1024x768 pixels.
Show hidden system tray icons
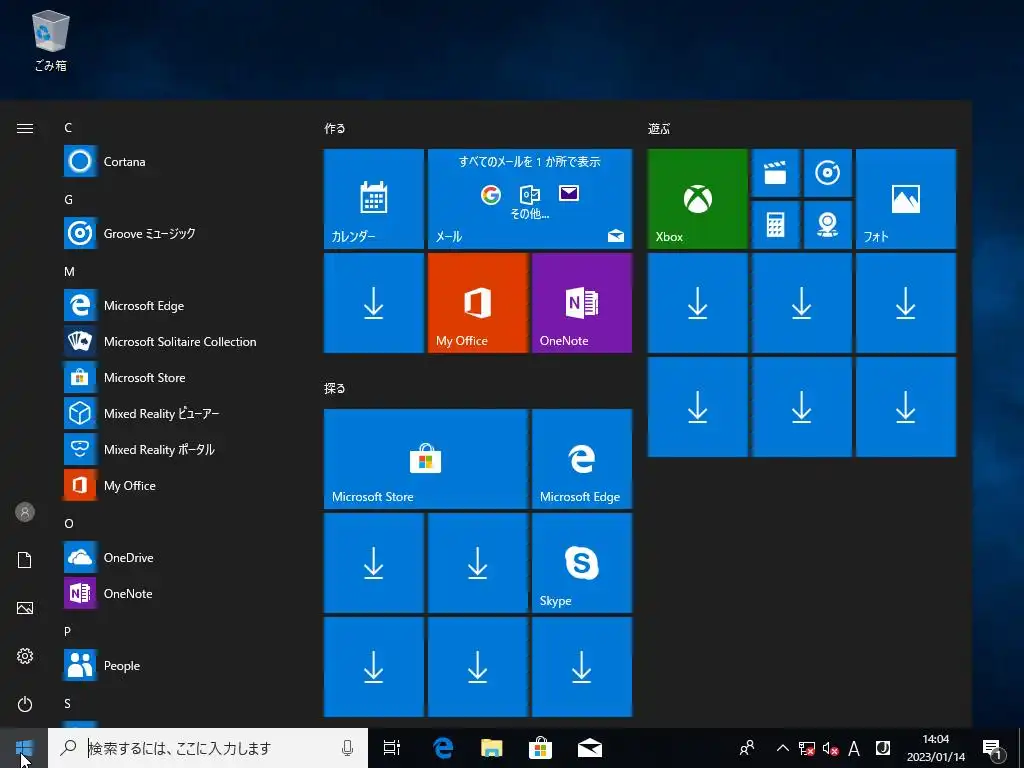782,748
